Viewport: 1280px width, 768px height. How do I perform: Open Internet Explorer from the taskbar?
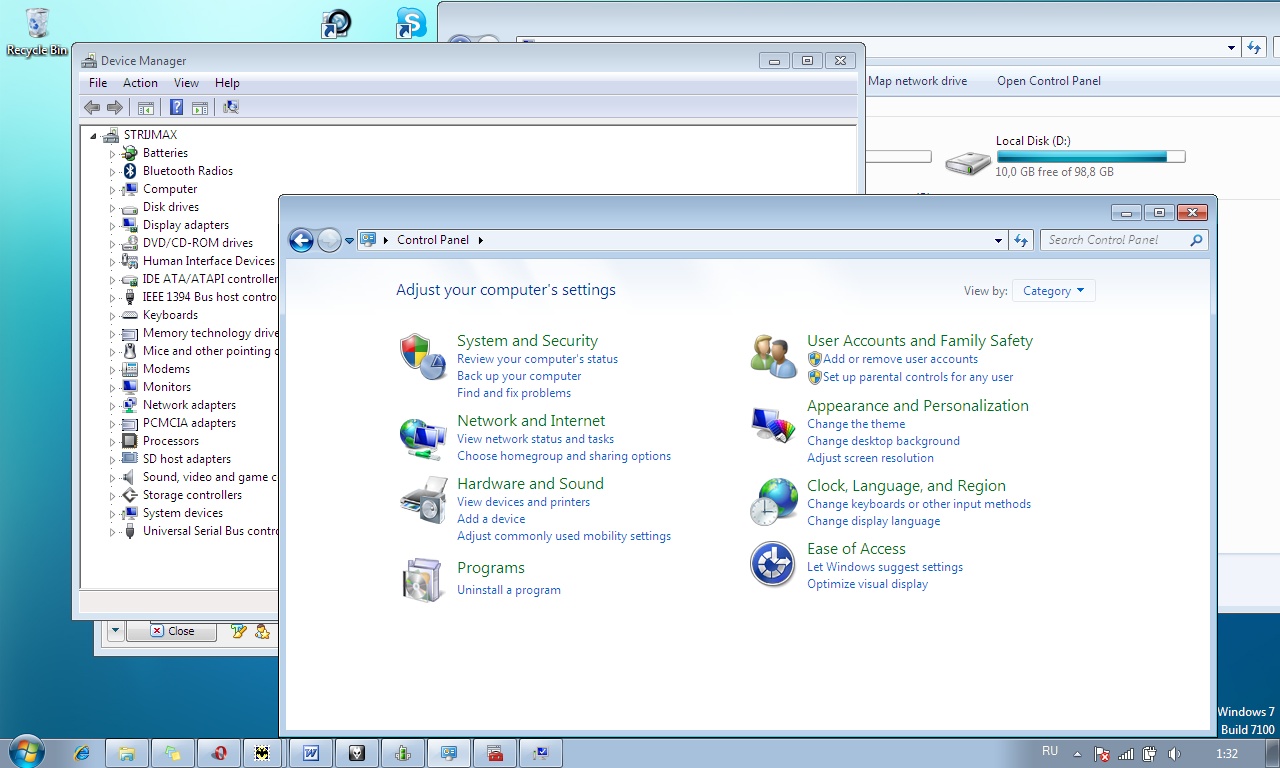(x=82, y=753)
